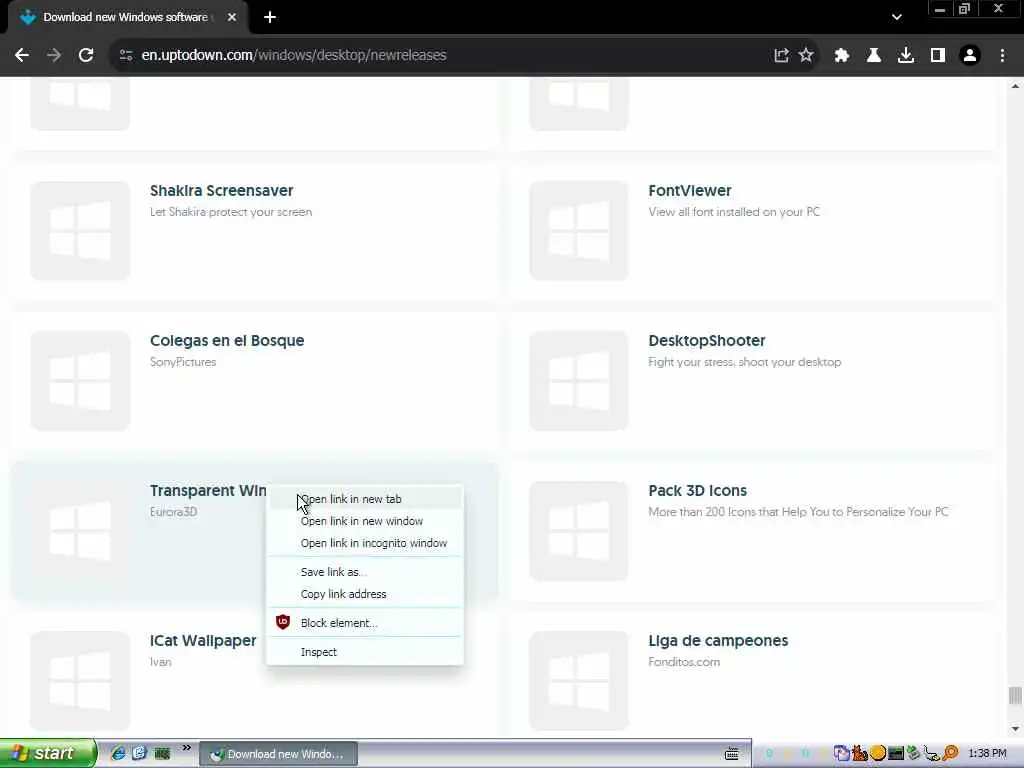Click the page scrollbar thumb
This screenshot has width=1024, height=768.
click(1015, 696)
